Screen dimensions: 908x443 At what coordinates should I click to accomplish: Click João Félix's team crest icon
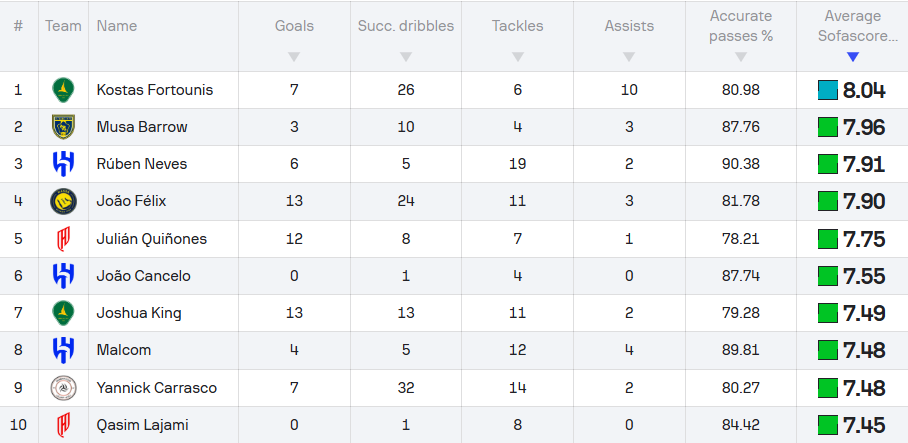coord(64,201)
